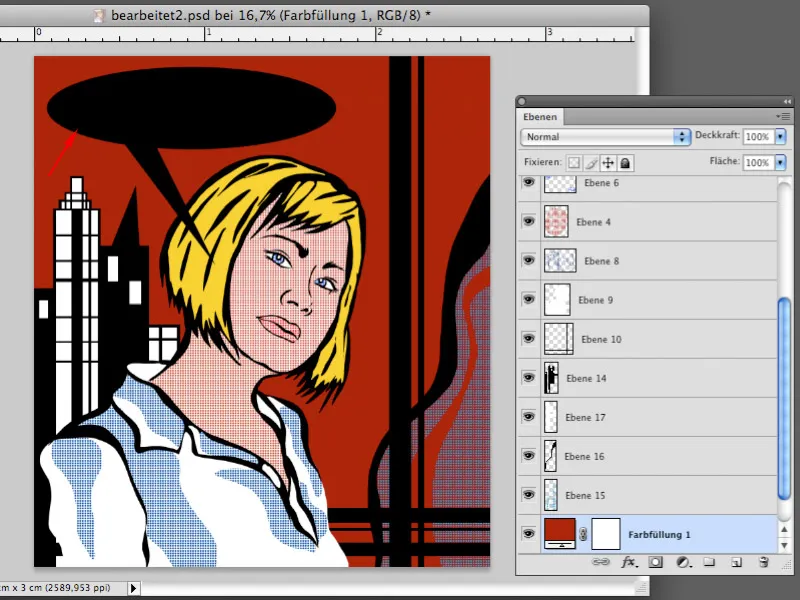Screen dimensions: 800x600
Task: Toggle visibility of Ebene 9
Action: pos(529,299)
